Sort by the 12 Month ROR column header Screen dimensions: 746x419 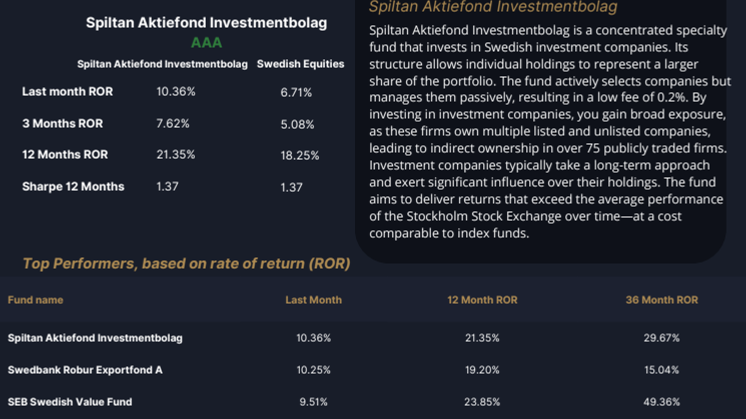tap(482, 300)
